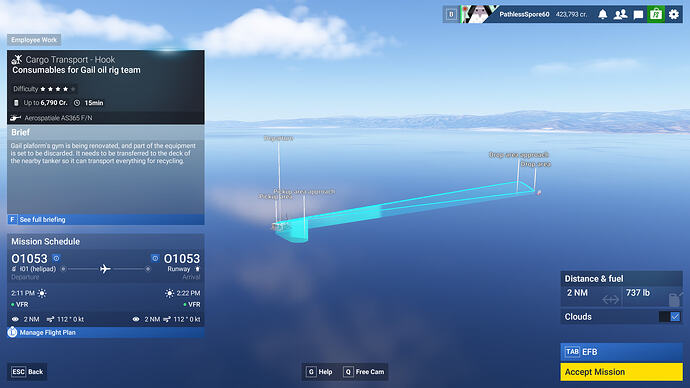Click the Cargo Transport hook icon
This screenshot has height=388, width=690.
pyautogui.click(x=17, y=59)
